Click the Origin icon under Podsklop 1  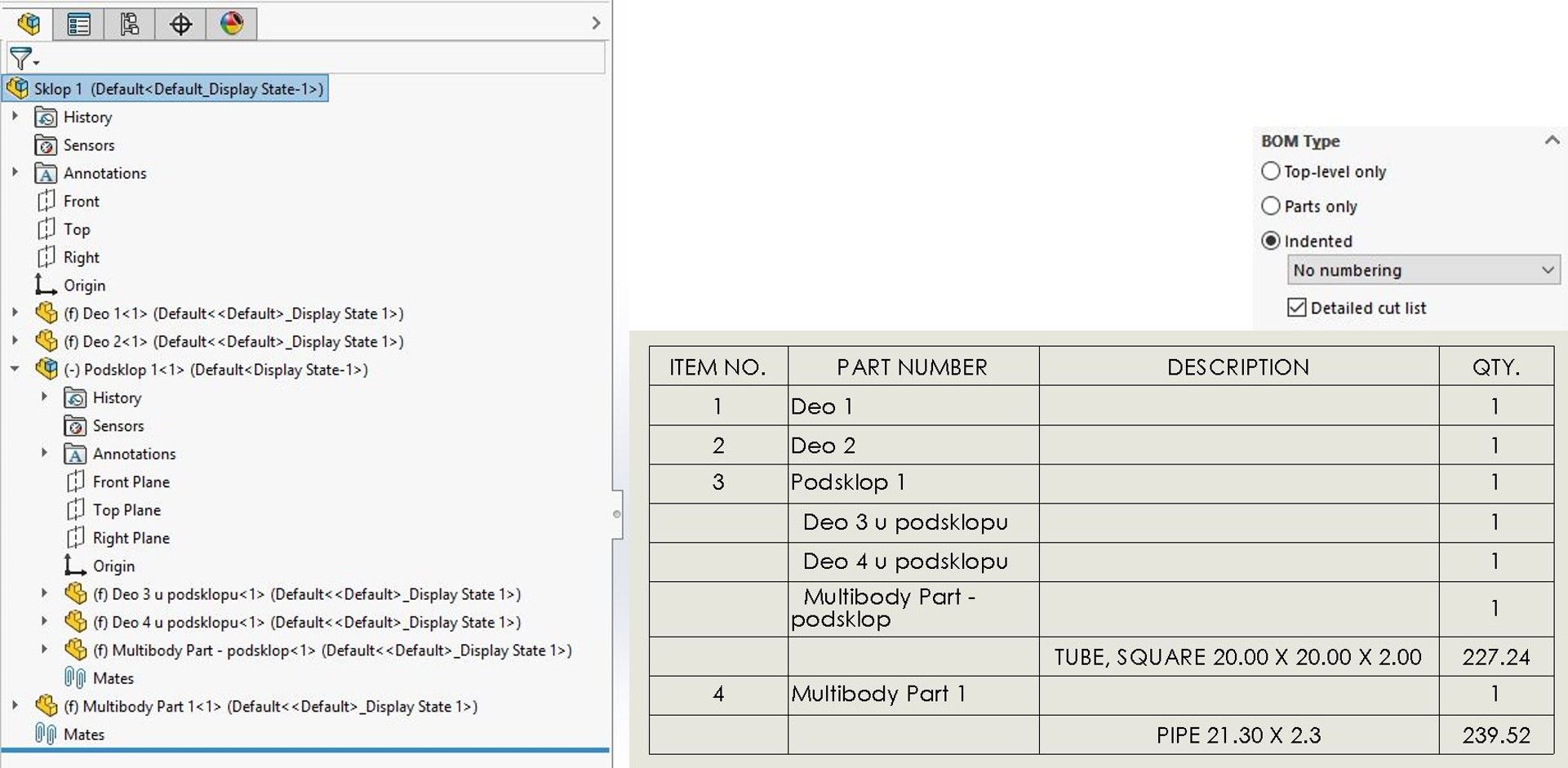[75, 566]
